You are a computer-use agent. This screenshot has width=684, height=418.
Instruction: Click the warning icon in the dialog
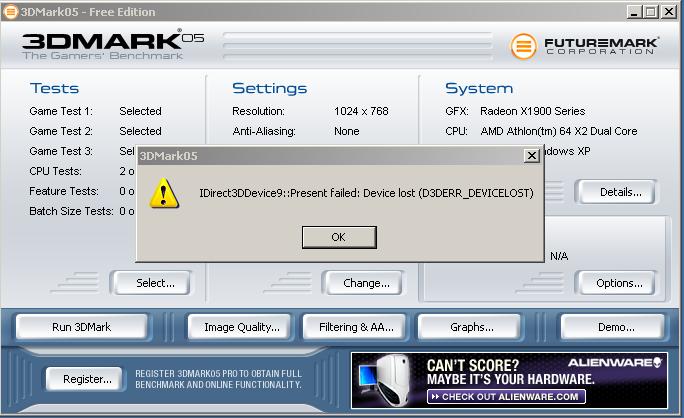pyautogui.click(x=164, y=193)
